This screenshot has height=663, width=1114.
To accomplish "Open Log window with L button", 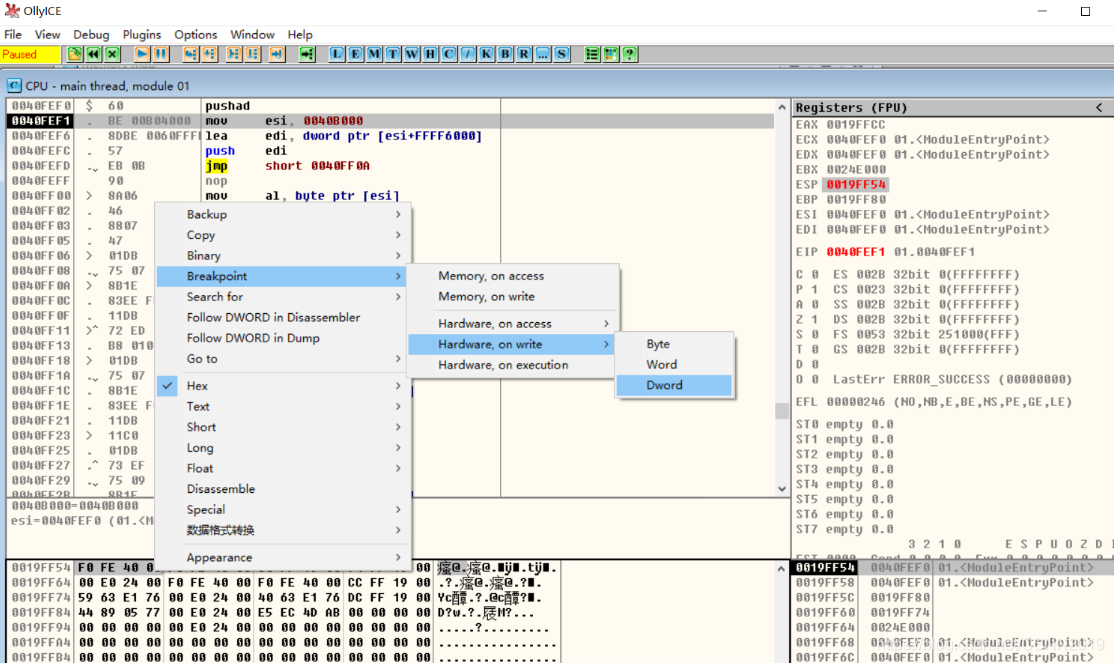I will click(337, 54).
